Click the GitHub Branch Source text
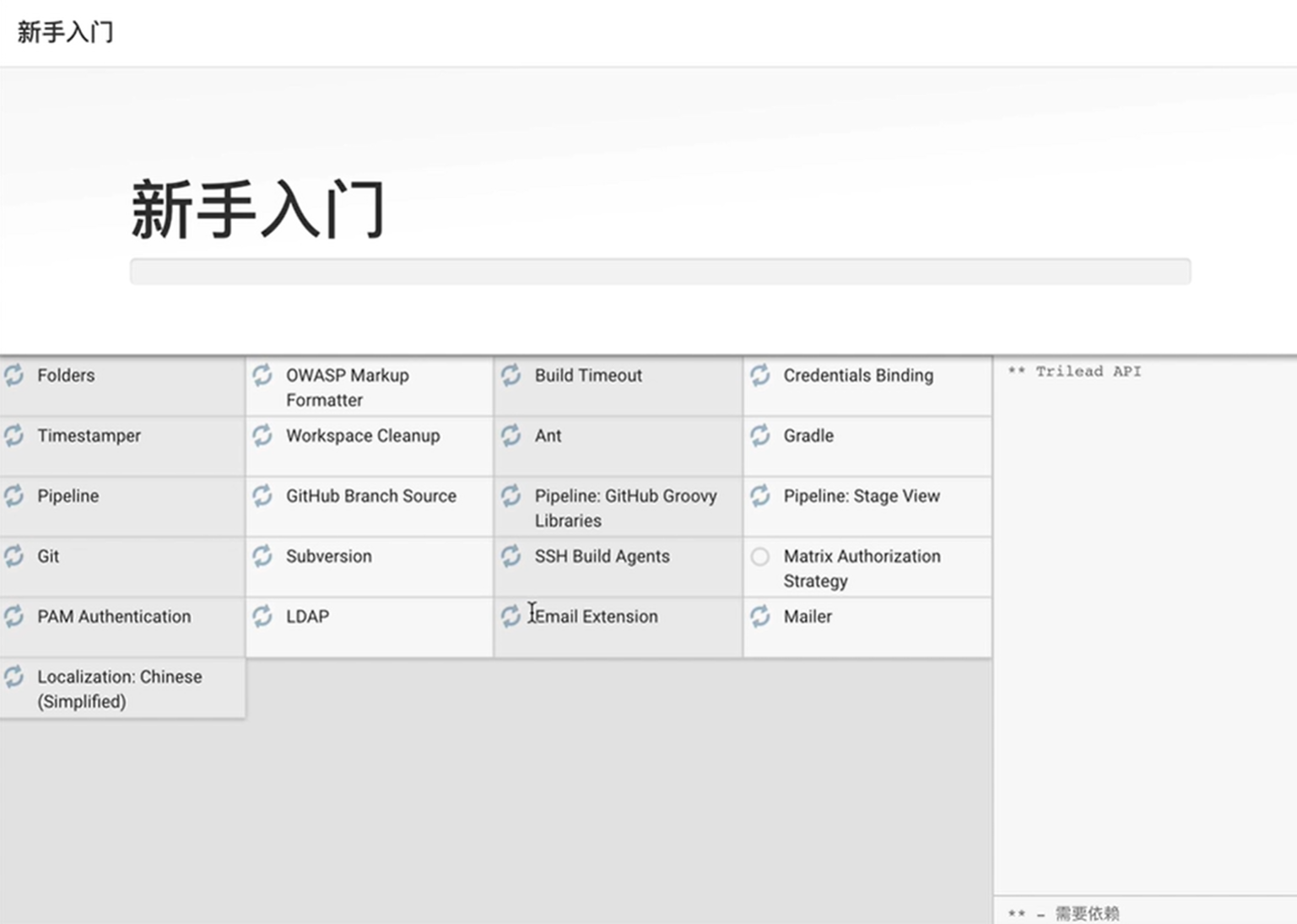 (371, 496)
